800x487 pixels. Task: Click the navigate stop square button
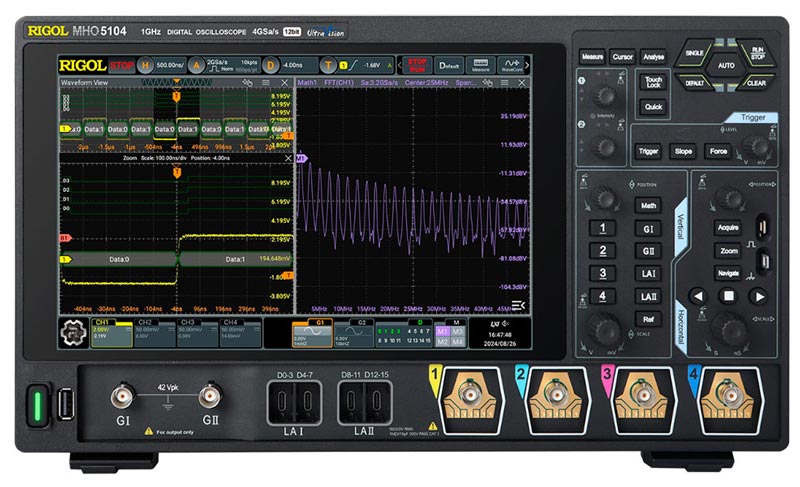(729, 296)
